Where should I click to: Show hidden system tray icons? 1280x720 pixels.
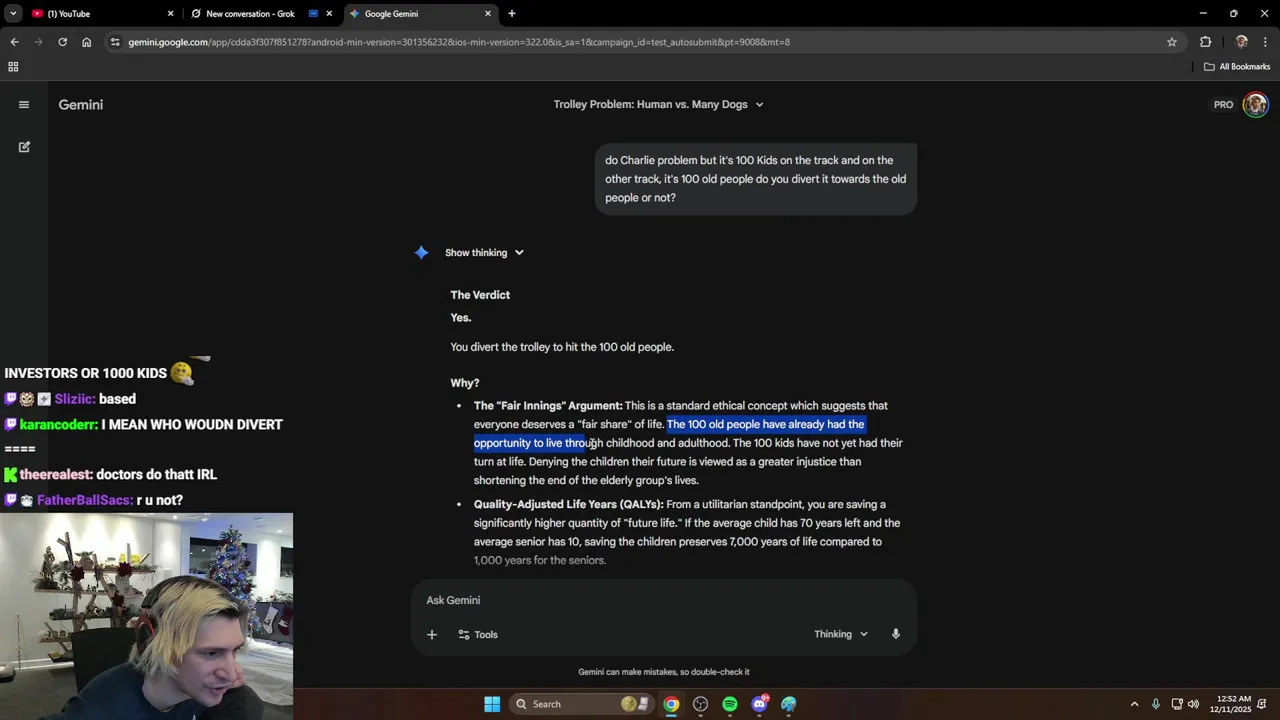1134,704
